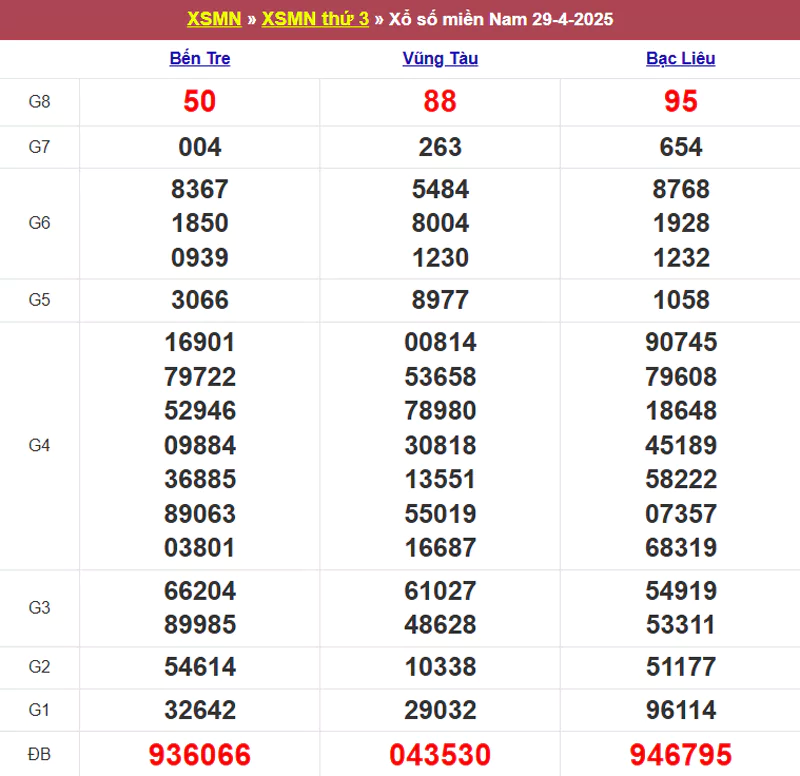Click G4 number 79722

(200, 377)
